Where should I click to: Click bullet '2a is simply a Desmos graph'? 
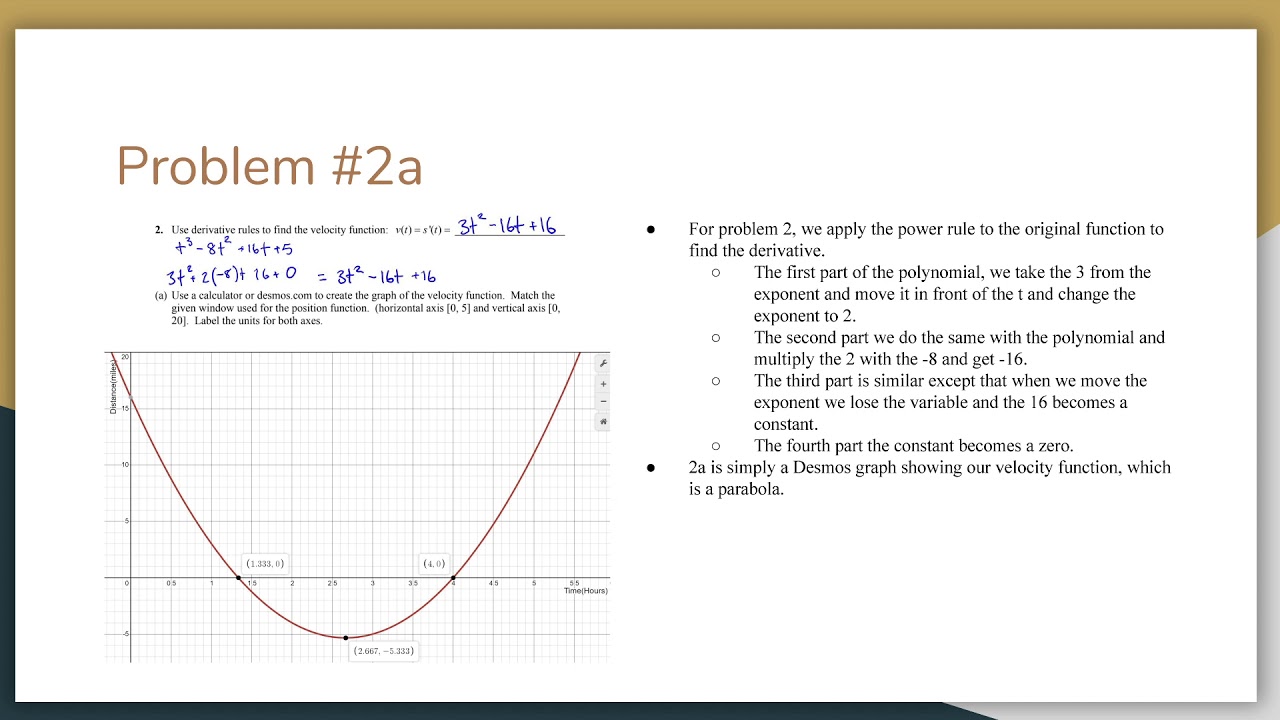930,478
